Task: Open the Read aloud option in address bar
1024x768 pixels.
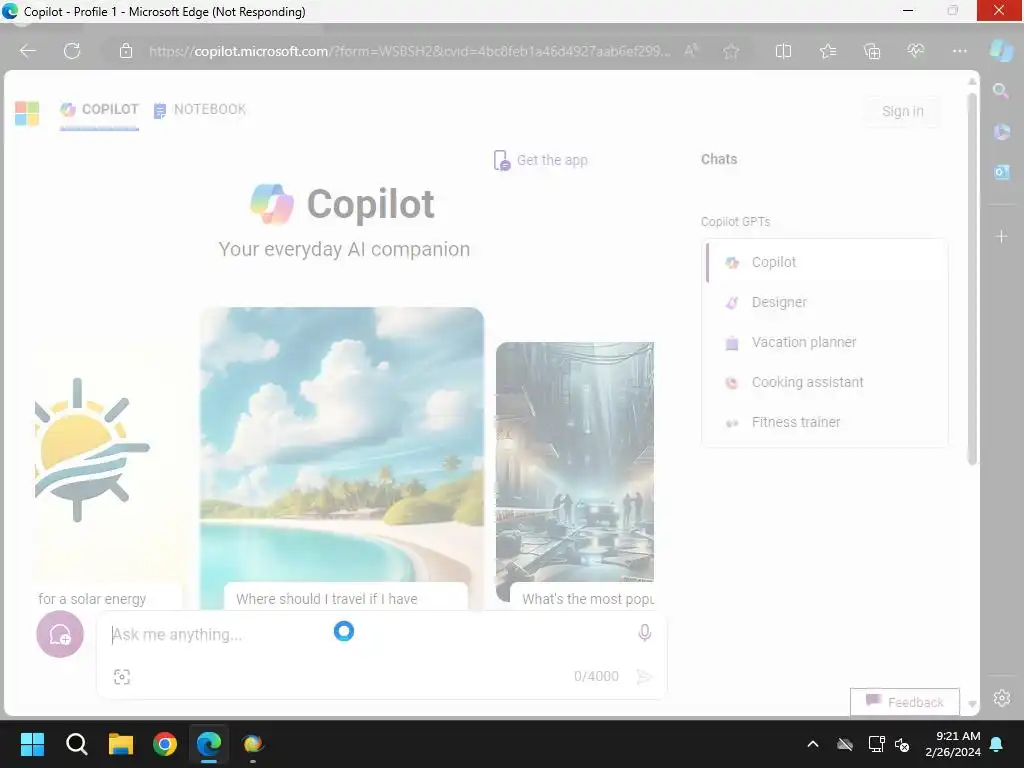Action: tap(692, 51)
